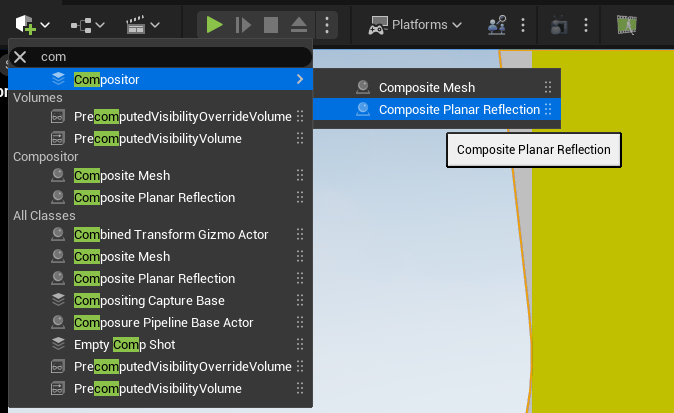Viewport: 674px width, 413px height.
Task: Choose the Empty Comp Shot item
Action: tap(124, 345)
